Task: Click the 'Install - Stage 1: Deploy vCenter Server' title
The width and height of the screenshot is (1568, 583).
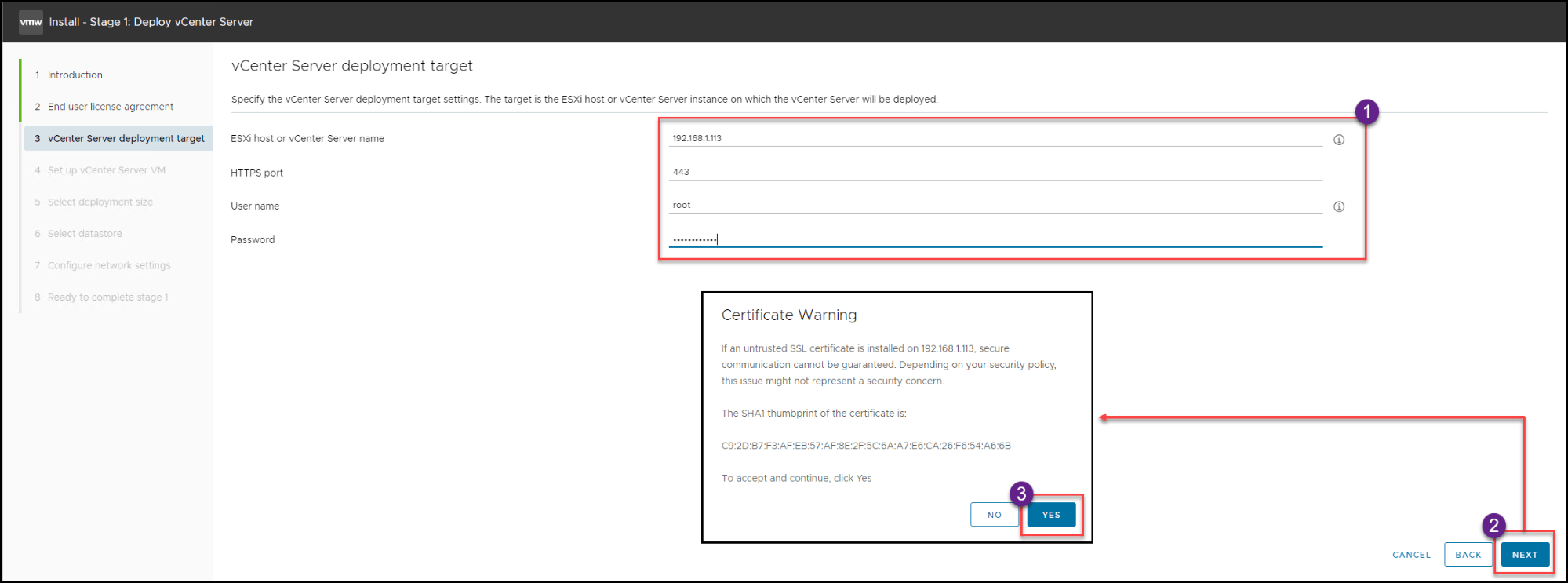Action: 151,22
